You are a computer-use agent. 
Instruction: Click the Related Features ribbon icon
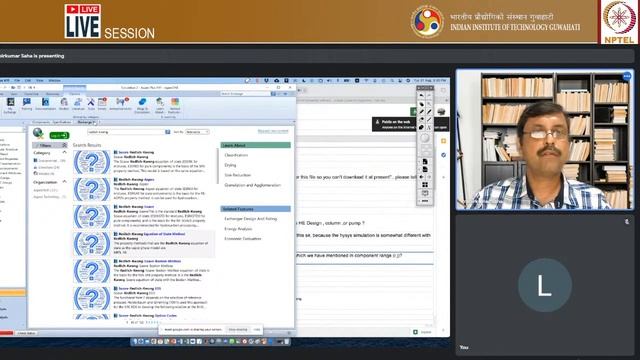(x=175, y=105)
